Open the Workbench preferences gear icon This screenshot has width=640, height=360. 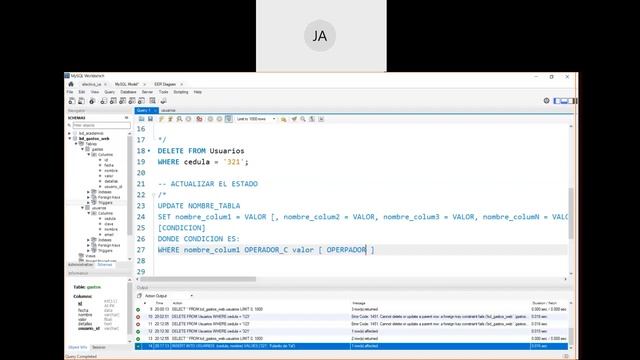click(x=547, y=101)
